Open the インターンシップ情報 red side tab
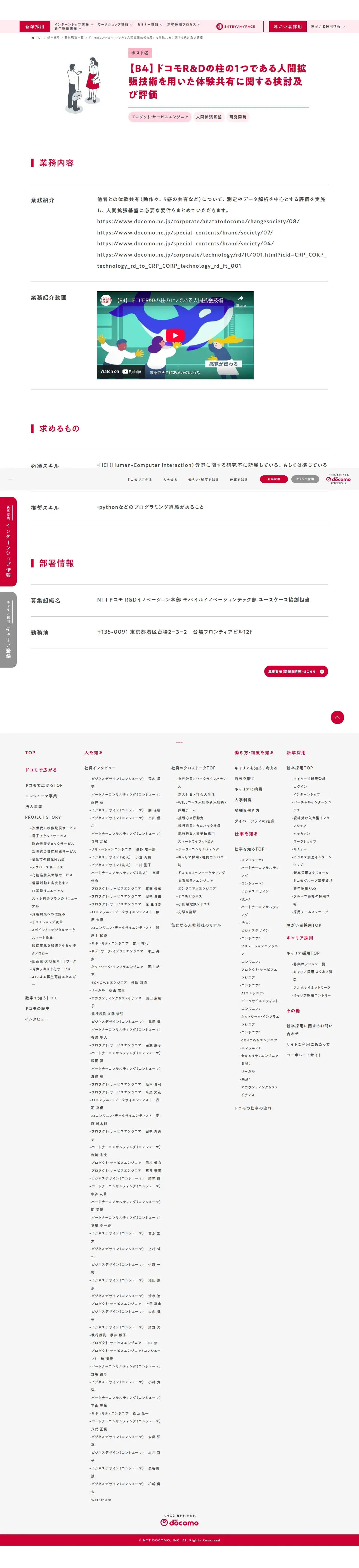Viewport: 359px width, 1568px height. click(x=8, y=542)
